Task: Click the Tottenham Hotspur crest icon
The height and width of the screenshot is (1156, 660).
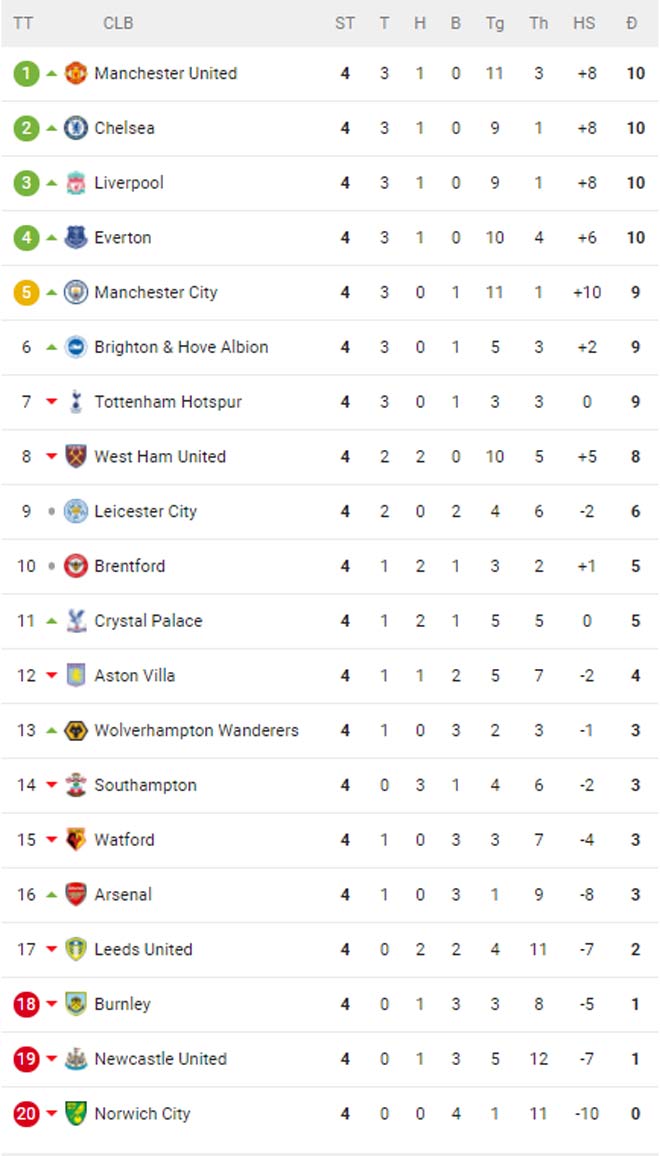Action: (76, 402)
